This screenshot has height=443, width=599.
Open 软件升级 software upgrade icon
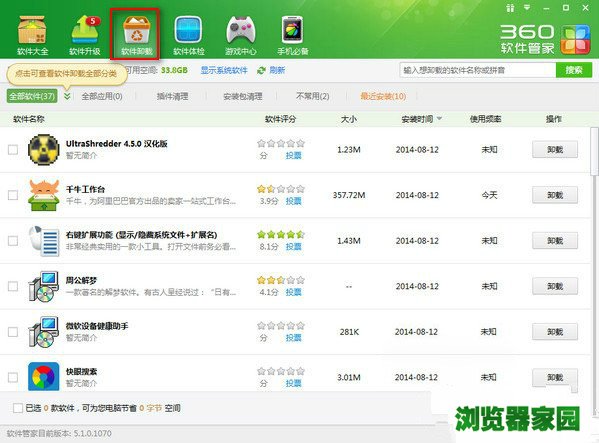pyautogui.click(x=85, y=35)
